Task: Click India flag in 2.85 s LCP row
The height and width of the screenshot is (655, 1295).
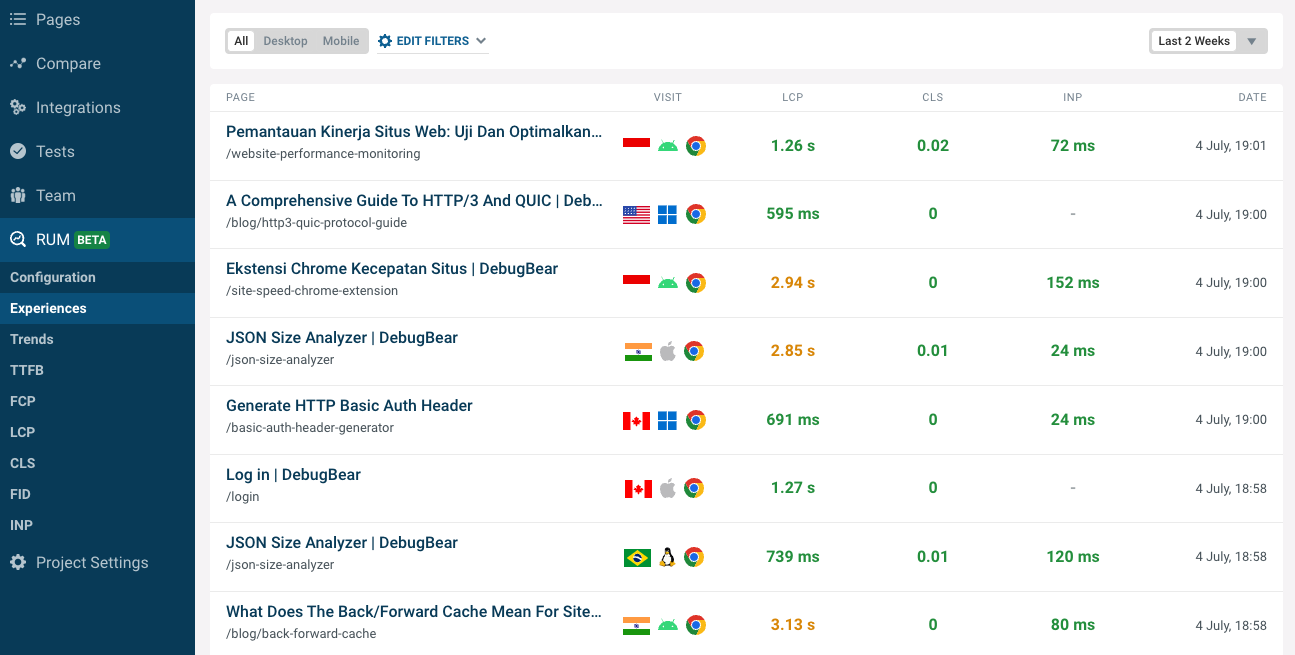Action: (x=637, y=351)
